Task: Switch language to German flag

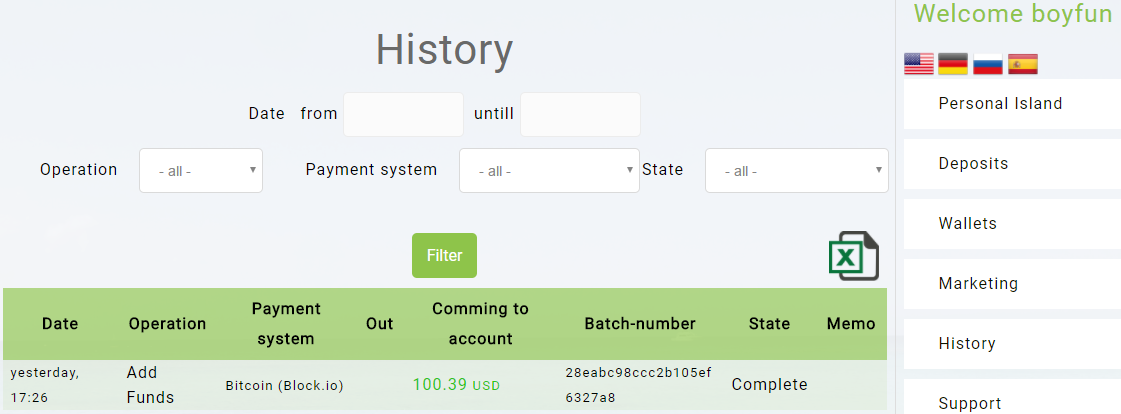Action: click(953, 65)
